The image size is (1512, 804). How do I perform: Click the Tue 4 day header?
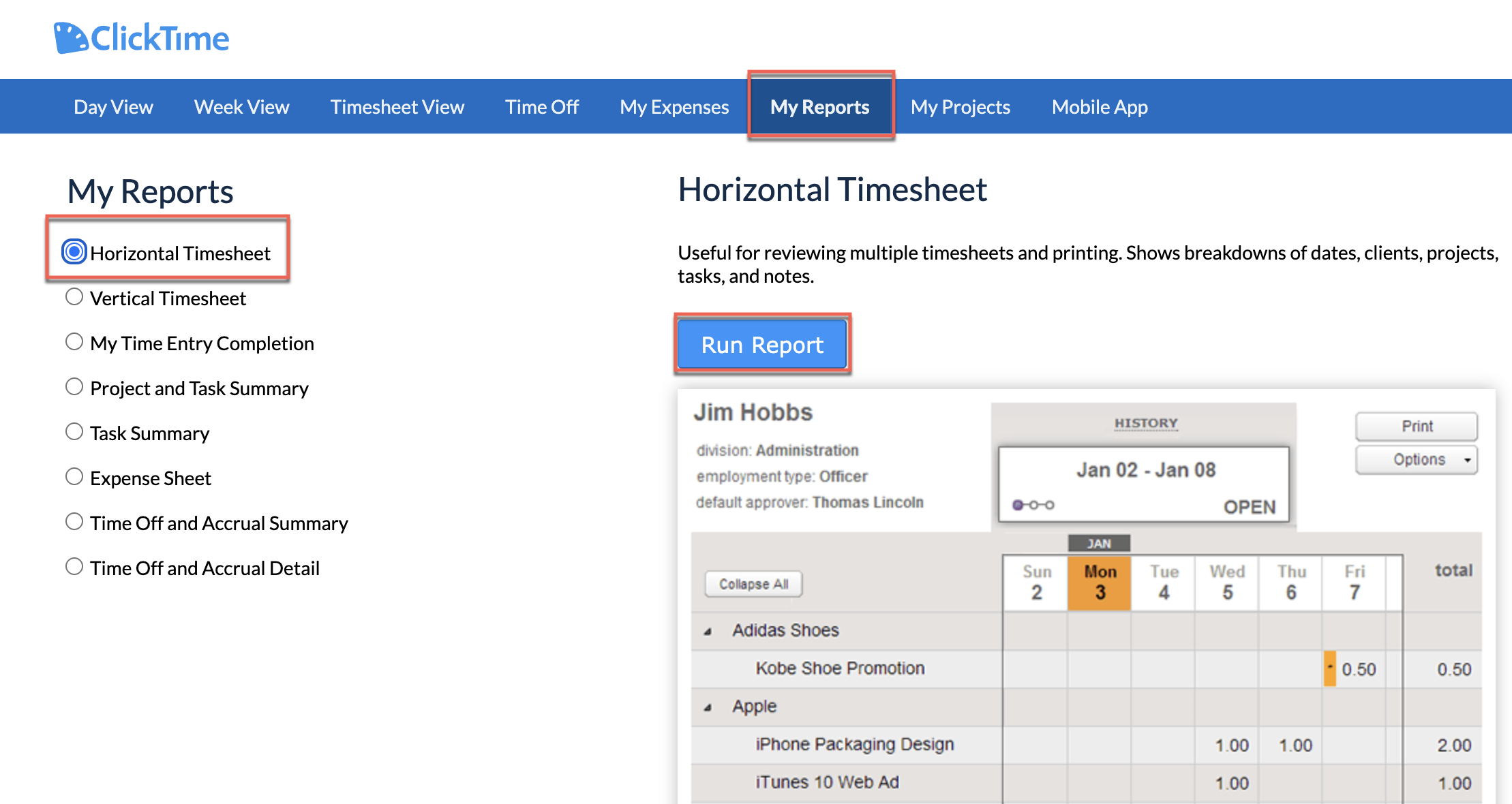[x=1164, y=583]
